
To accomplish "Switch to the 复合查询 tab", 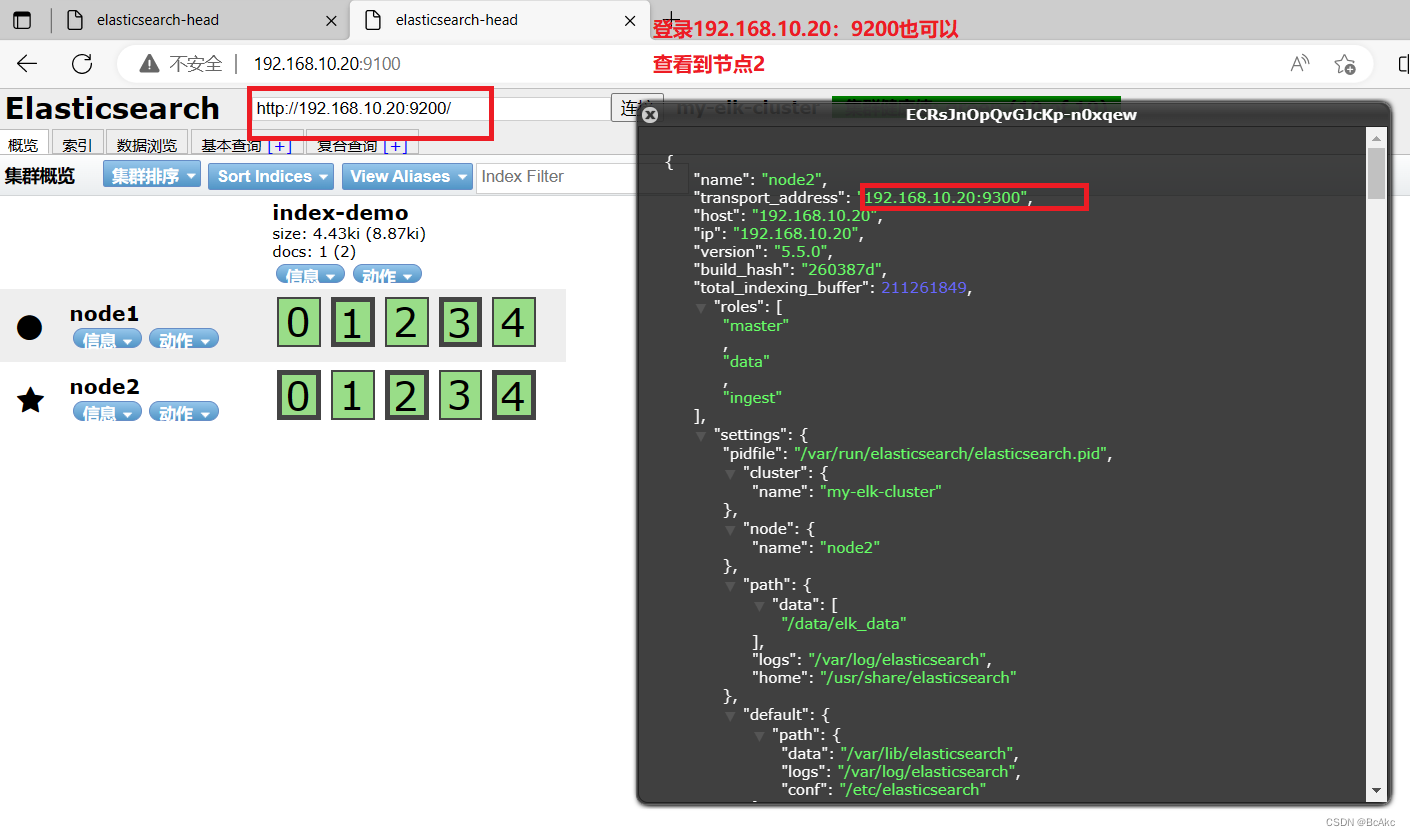I will [x=347, y=146].
